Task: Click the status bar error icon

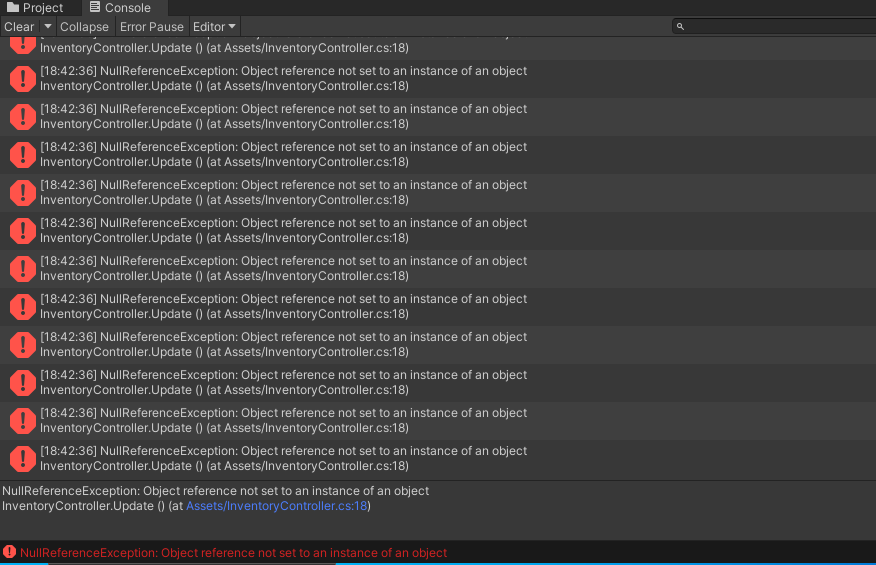Action: click(x=9, y=552)
